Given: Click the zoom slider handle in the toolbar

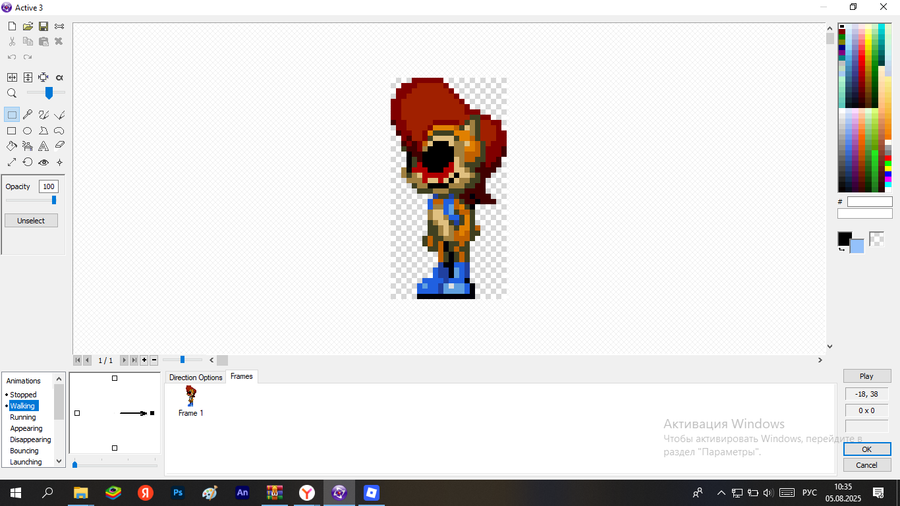Looking at the screenshot, I should coord(49,93).
